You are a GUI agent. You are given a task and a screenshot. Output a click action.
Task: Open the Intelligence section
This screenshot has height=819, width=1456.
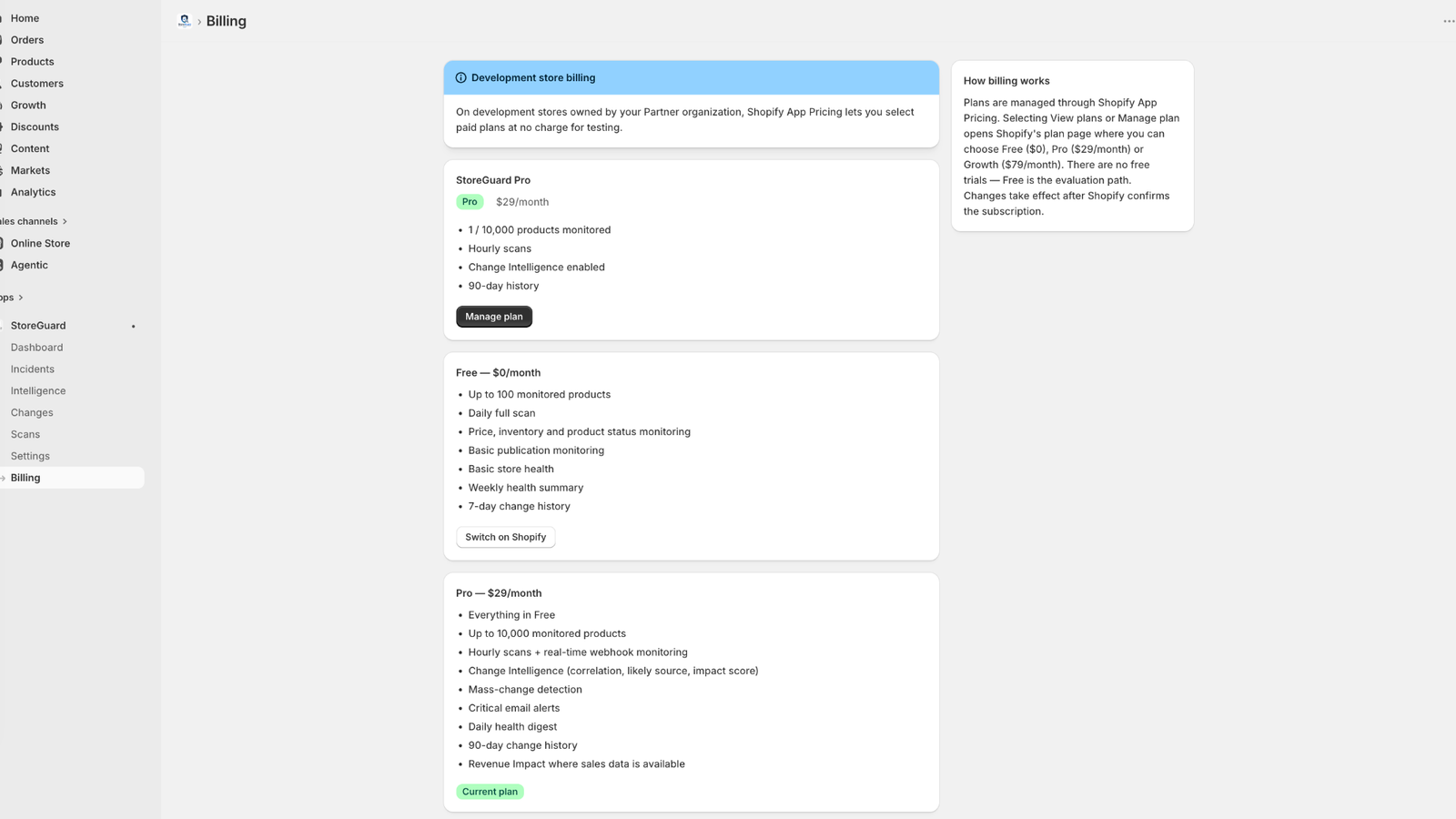[x=38, y=391]
